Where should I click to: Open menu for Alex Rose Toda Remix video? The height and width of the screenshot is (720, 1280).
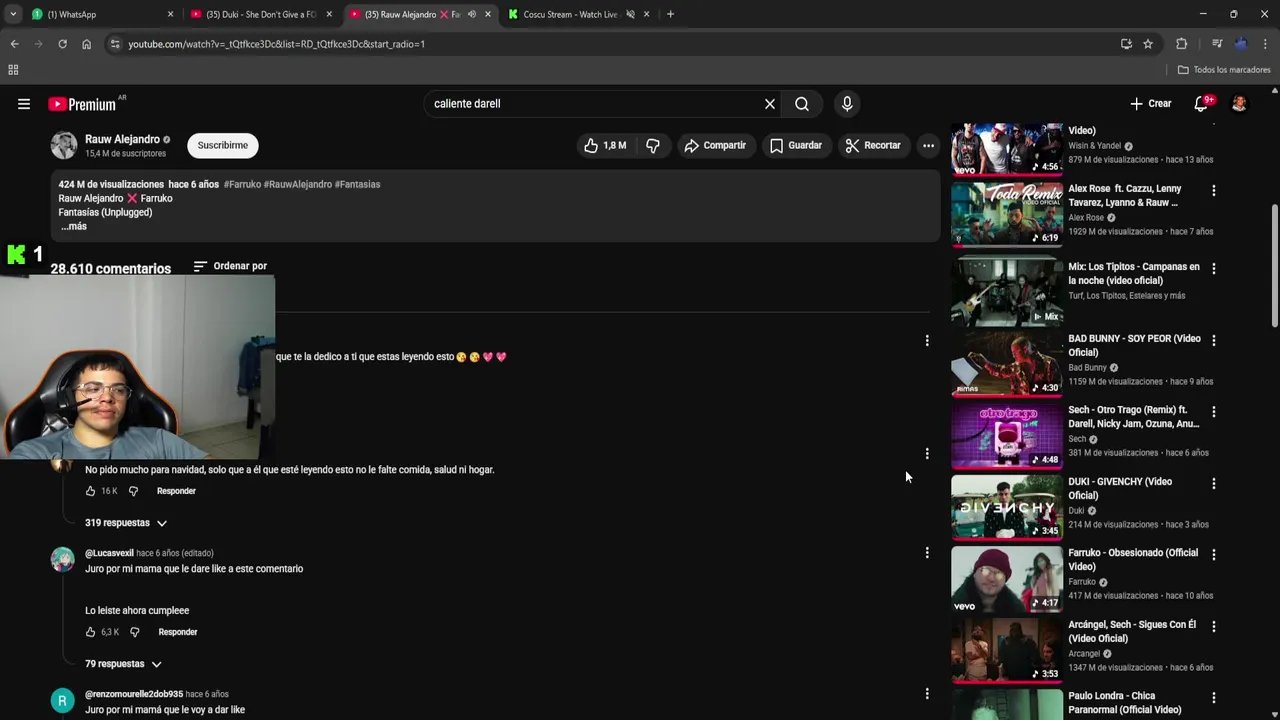coord(1214,190)
